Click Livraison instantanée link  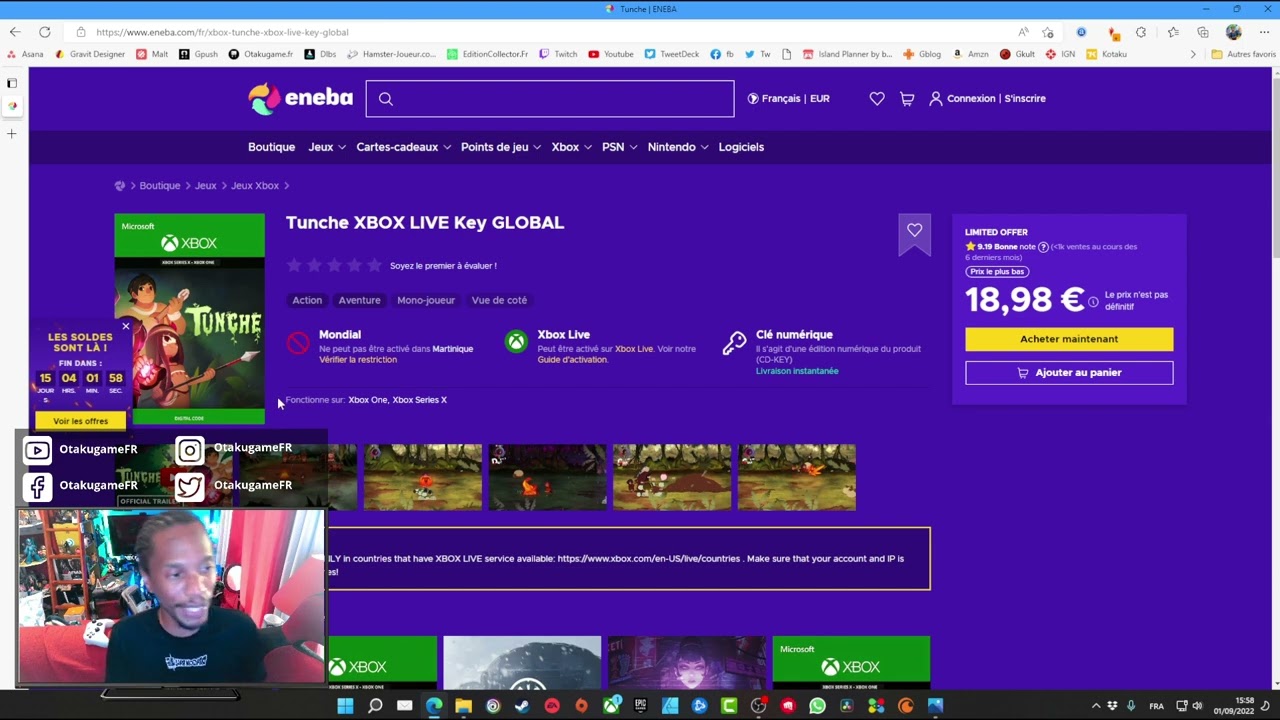coord(797,371)
